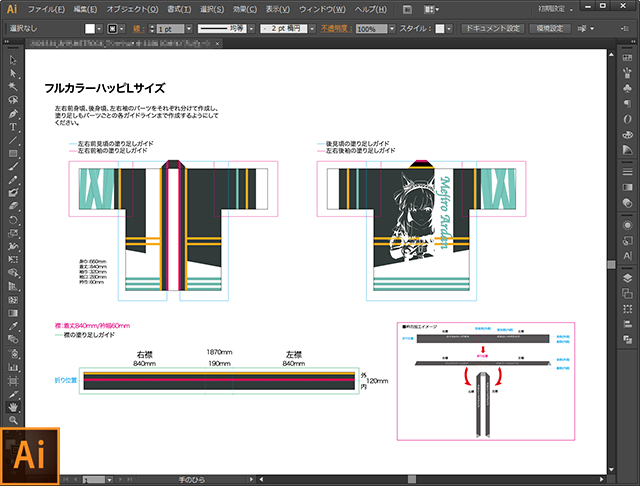Select the Paintbrush tool
The height and width of the screenshot is (486, 640).
(x=14, y=166)
